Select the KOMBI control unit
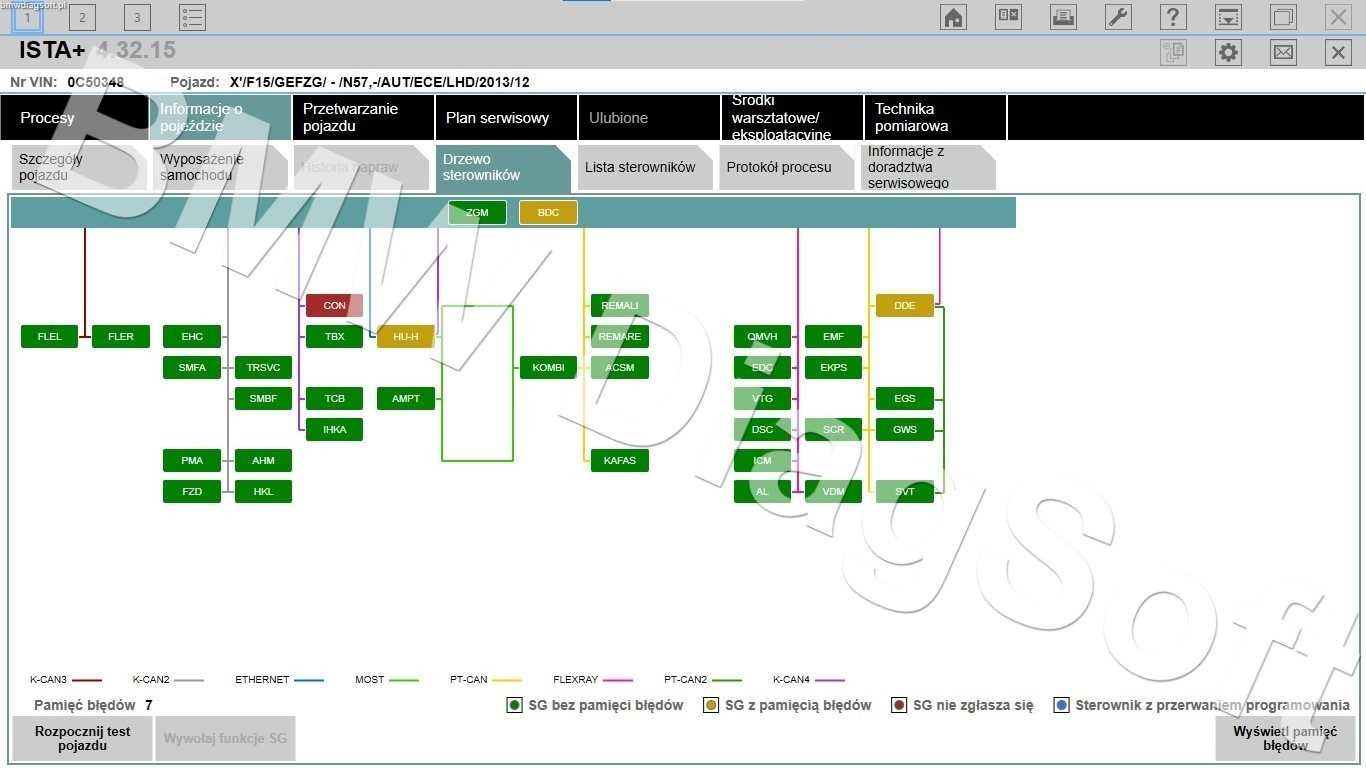The image size is (1366, 768). 548,367
